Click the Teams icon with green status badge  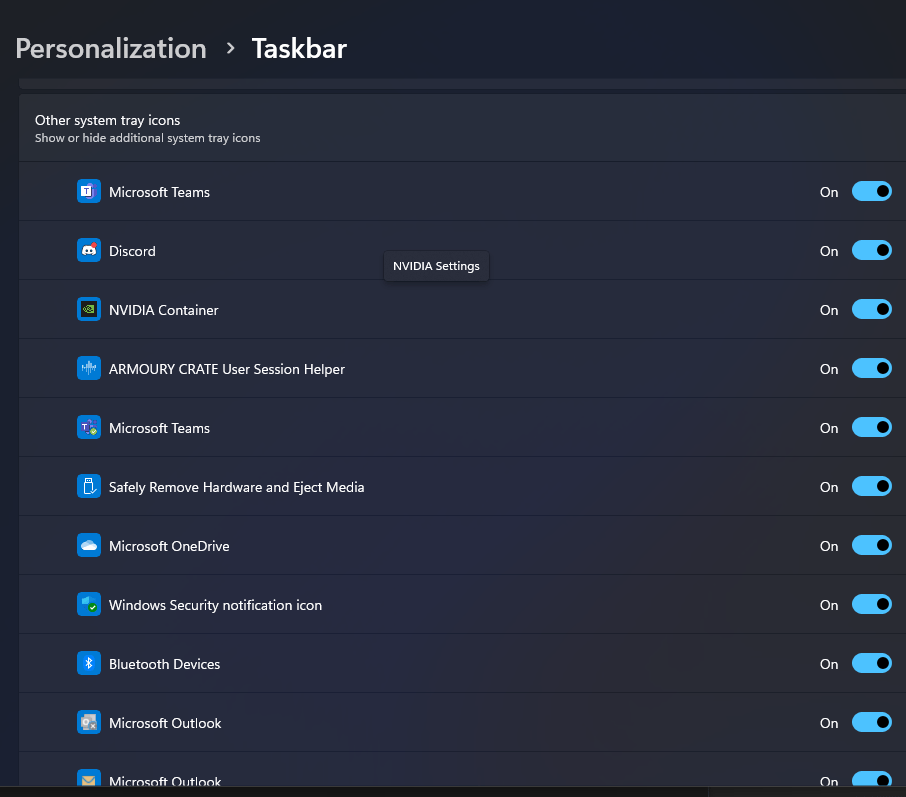click(x=88, y=427)
